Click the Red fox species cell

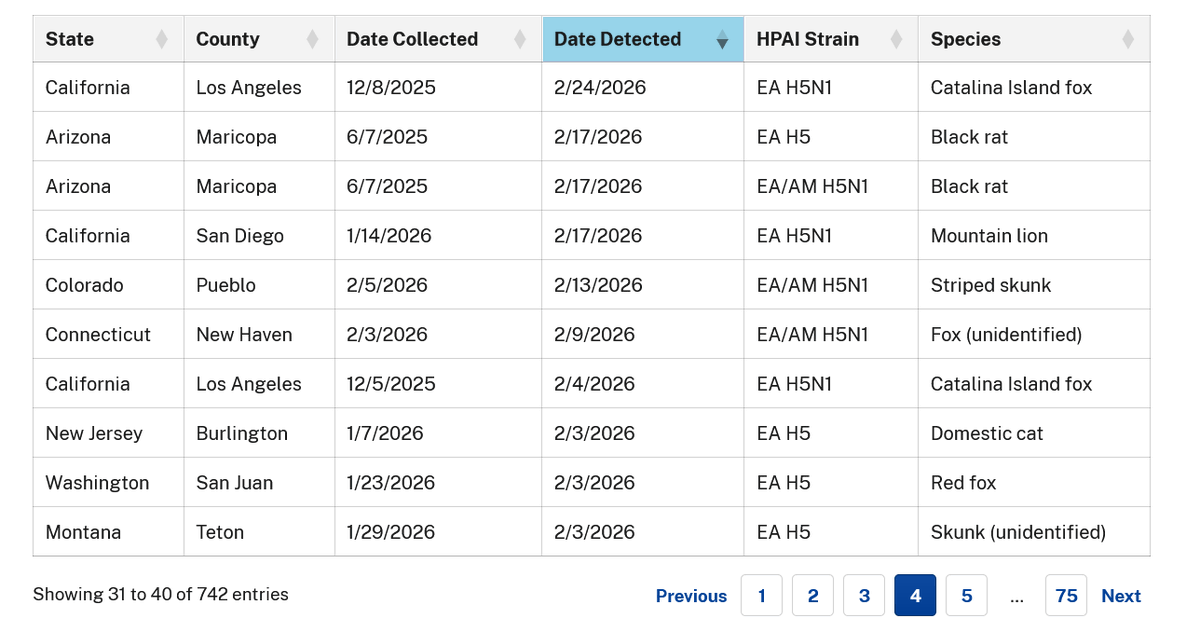pos(1034,482)
